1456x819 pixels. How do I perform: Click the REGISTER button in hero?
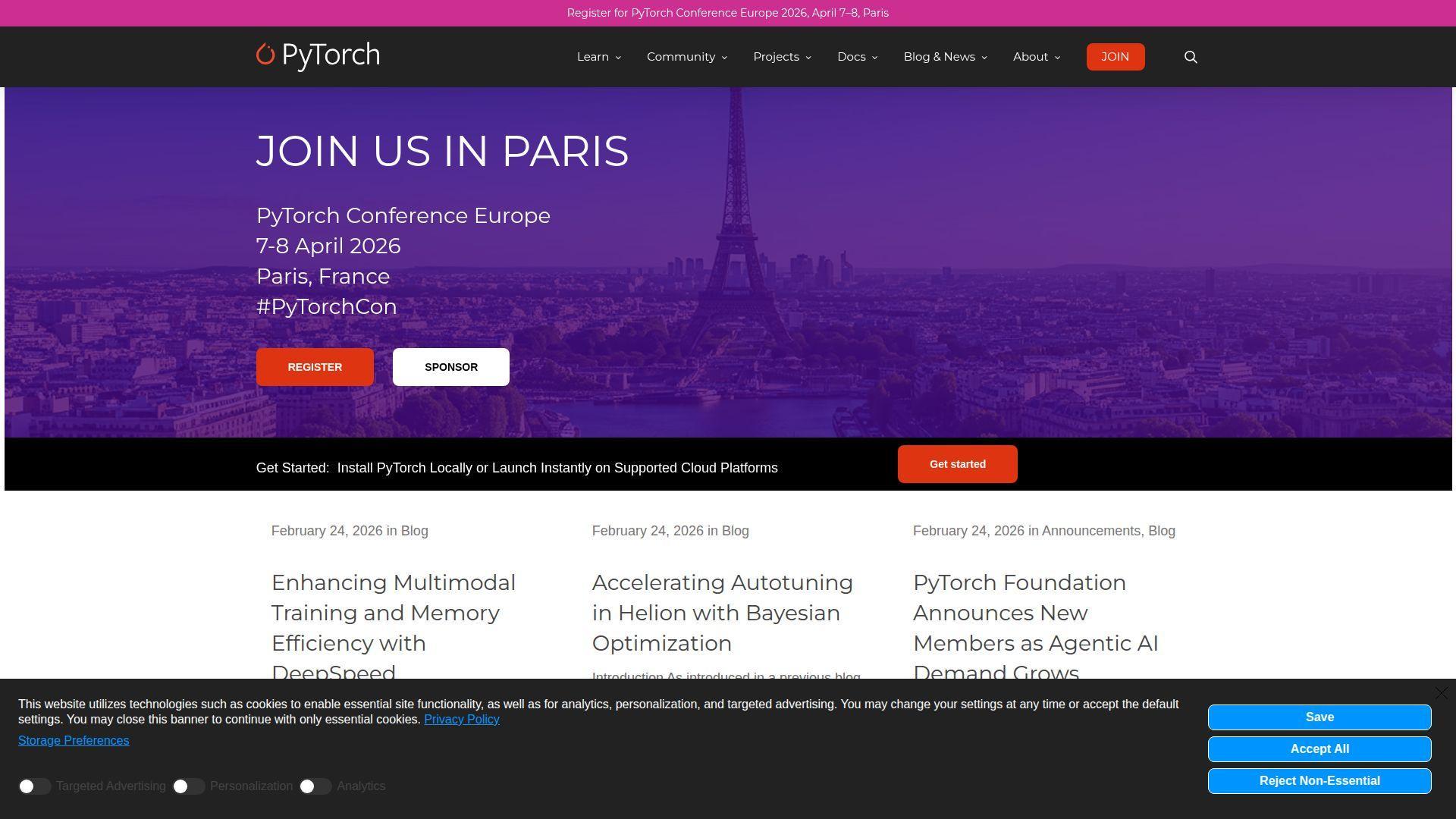tap(315, 367)
